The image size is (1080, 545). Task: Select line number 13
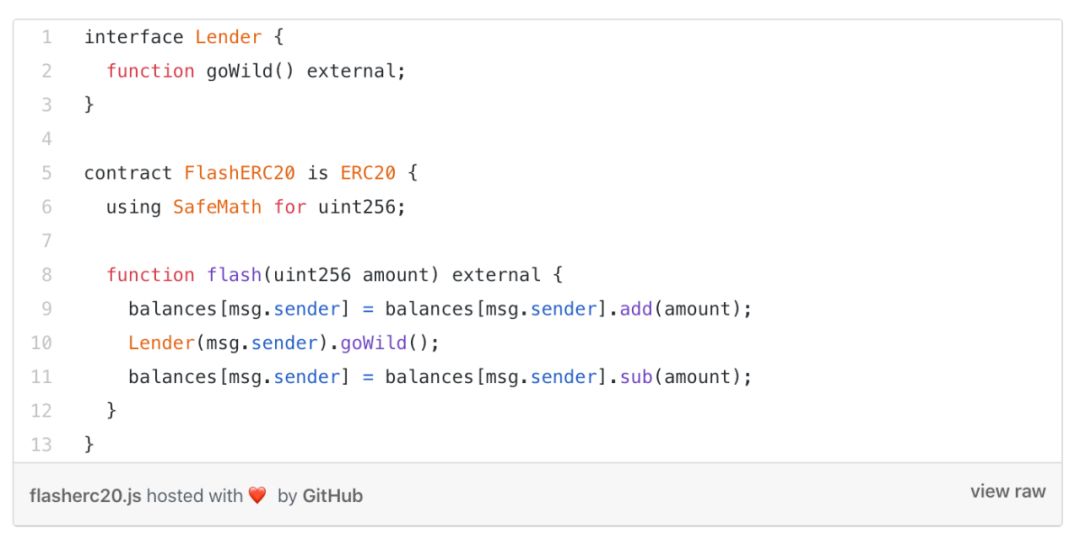[x=41, y=445]
